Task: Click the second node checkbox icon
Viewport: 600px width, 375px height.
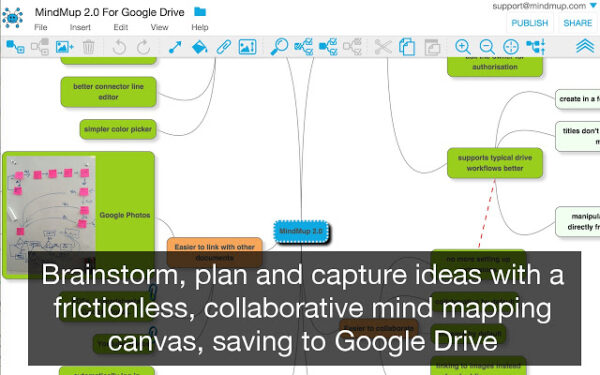Action: click(x=328, y=47)
